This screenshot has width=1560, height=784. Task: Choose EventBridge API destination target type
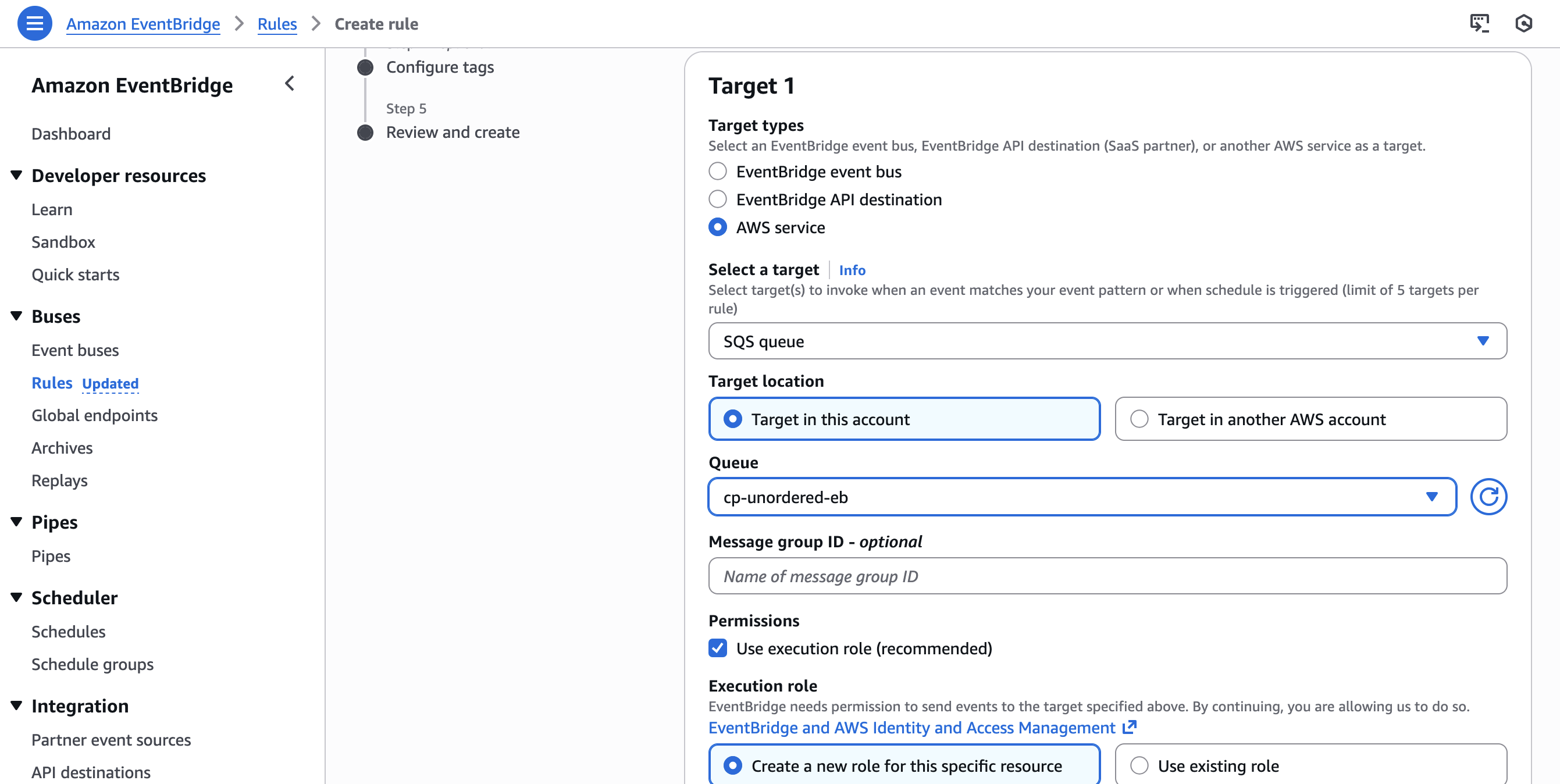[x=718, y=200]
